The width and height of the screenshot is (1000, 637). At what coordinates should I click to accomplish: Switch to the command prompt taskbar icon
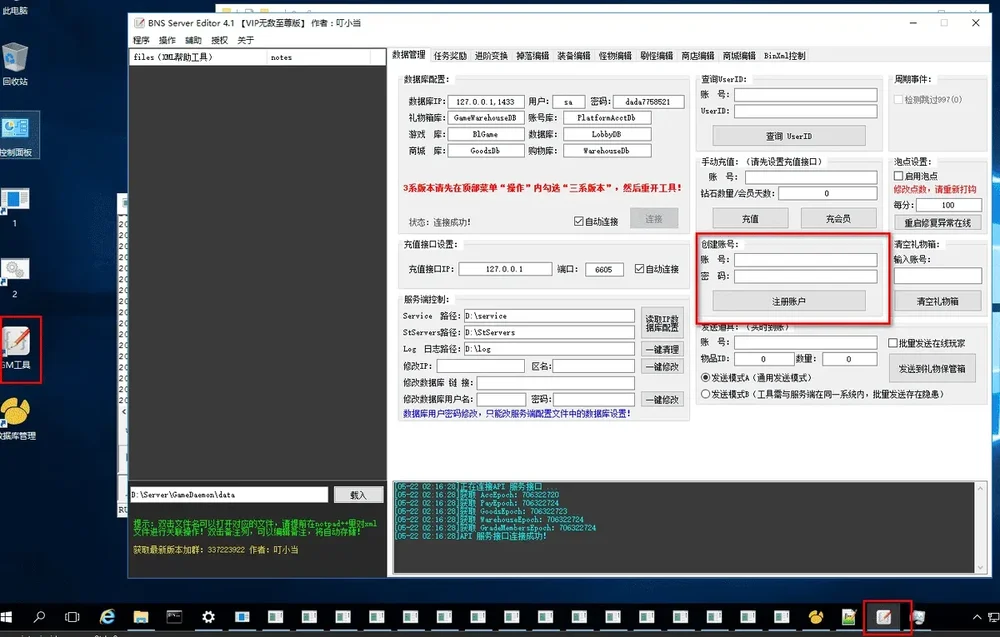pos(174,617)
